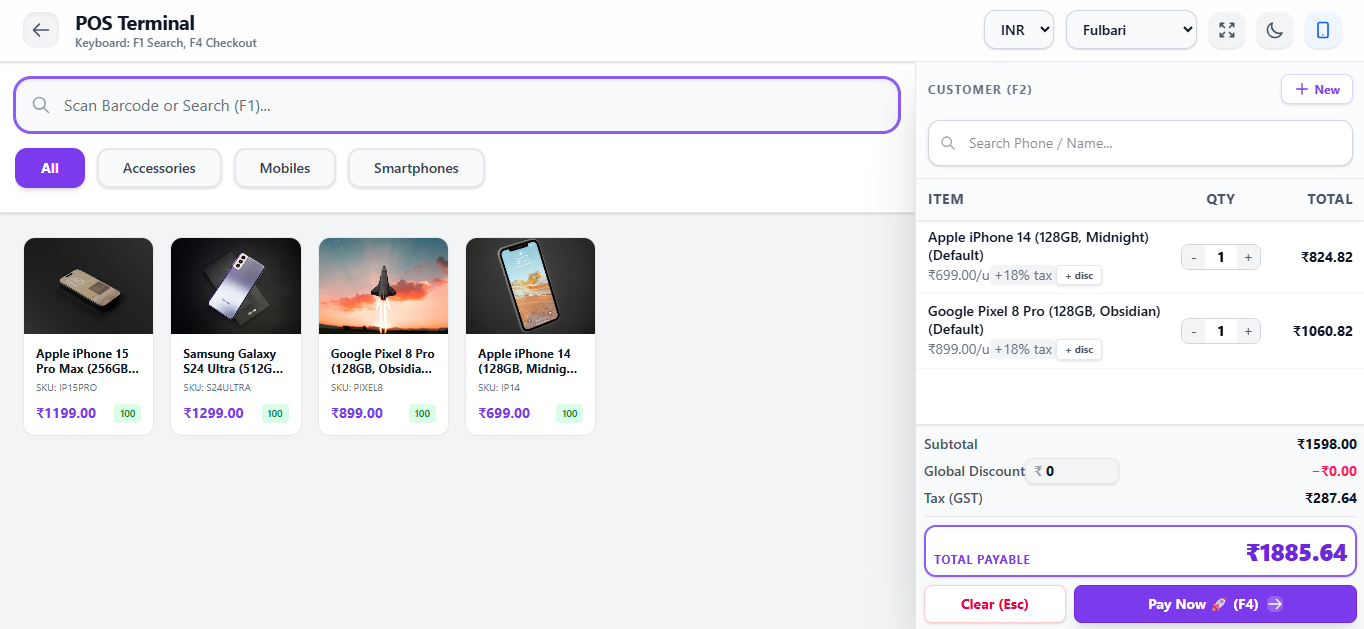Click the Tax (GST) ₹287.64 value
The width and height of the screenshot is (1364, 629).
click(1330, 498)
